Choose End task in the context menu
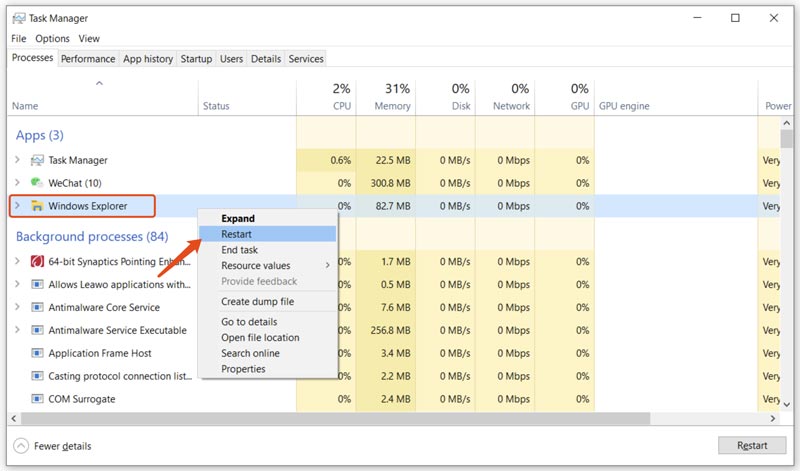800x471 pixels. tap(268, 250)
